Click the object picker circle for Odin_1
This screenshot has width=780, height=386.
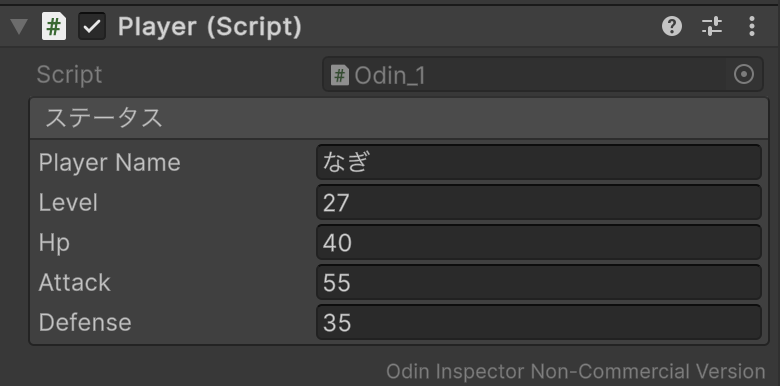click(x=744, y=75)
